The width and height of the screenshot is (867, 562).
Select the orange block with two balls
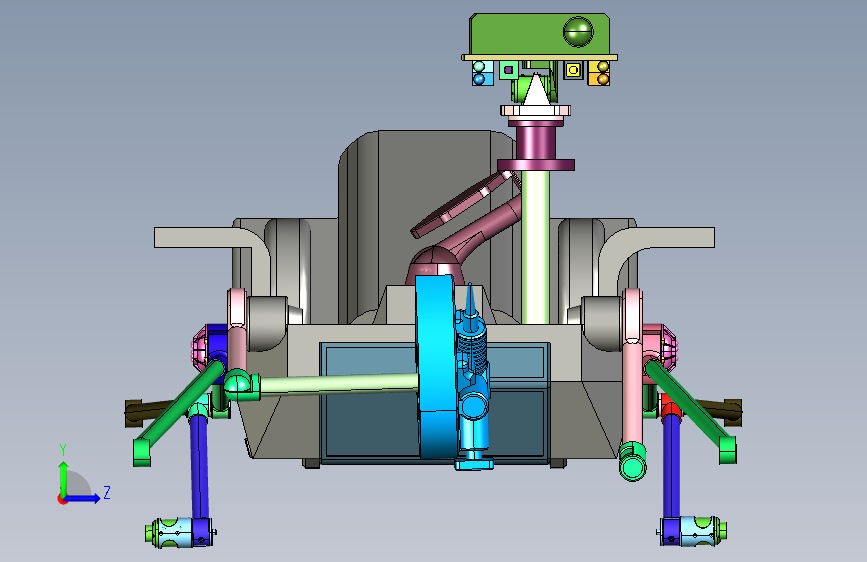[599, 73]
